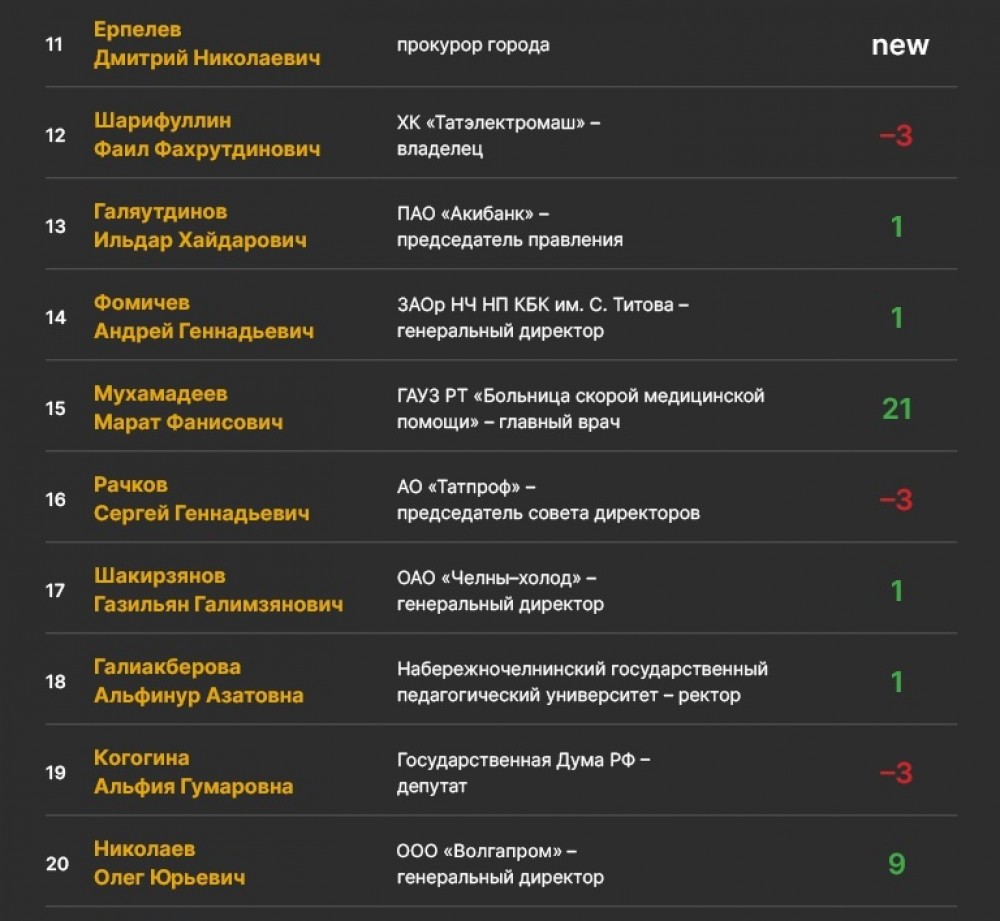Click the green 21 rank change
This screenshot has height=921, width=1000.
(896, 409)
